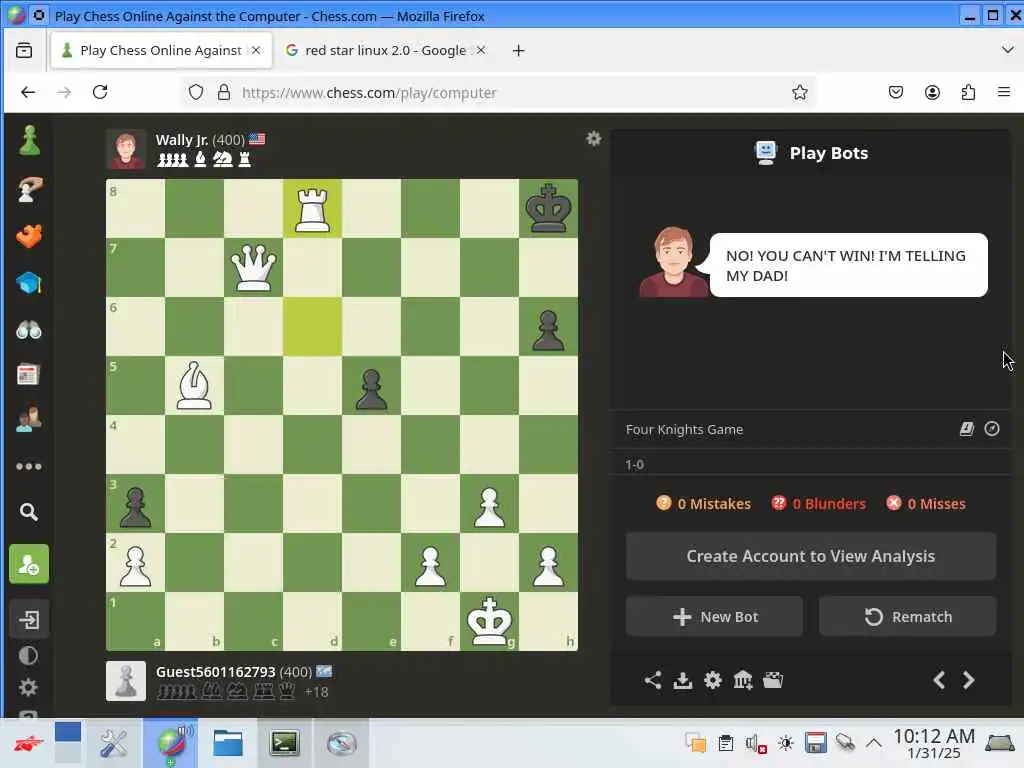
Task: Open Firefox Pocket save icon
Action: (896, 92)
